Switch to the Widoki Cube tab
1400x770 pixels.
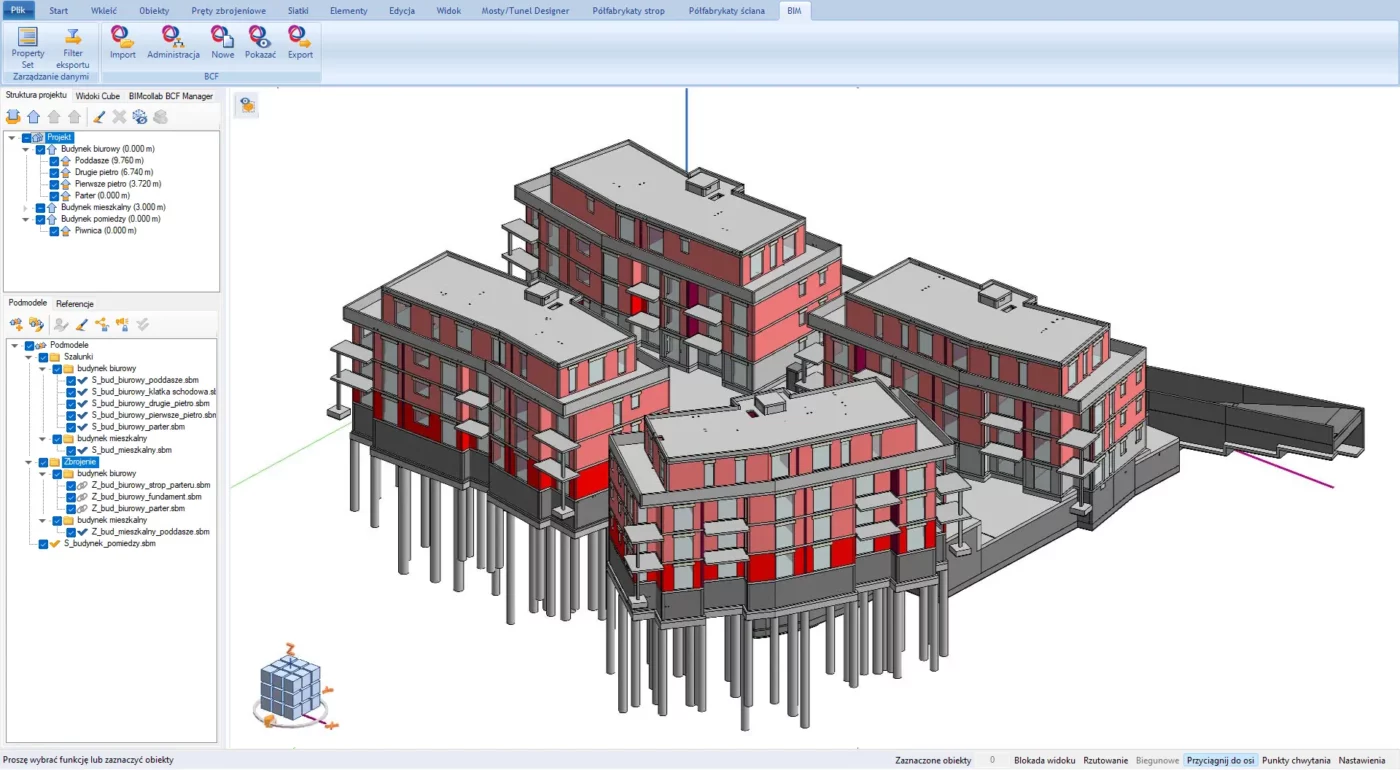tap(97, 96)
